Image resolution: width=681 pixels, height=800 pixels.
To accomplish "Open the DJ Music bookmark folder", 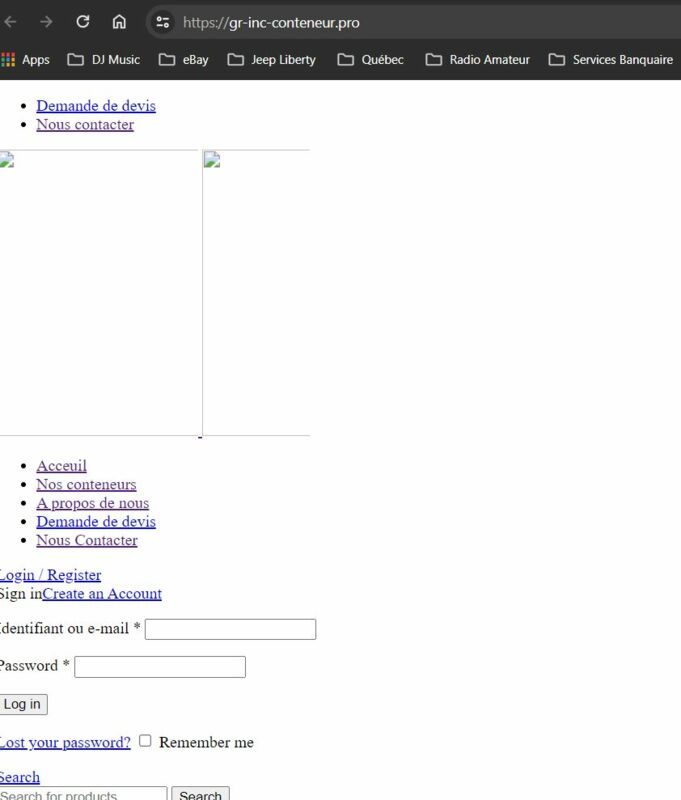I will (x=104, y=60).
